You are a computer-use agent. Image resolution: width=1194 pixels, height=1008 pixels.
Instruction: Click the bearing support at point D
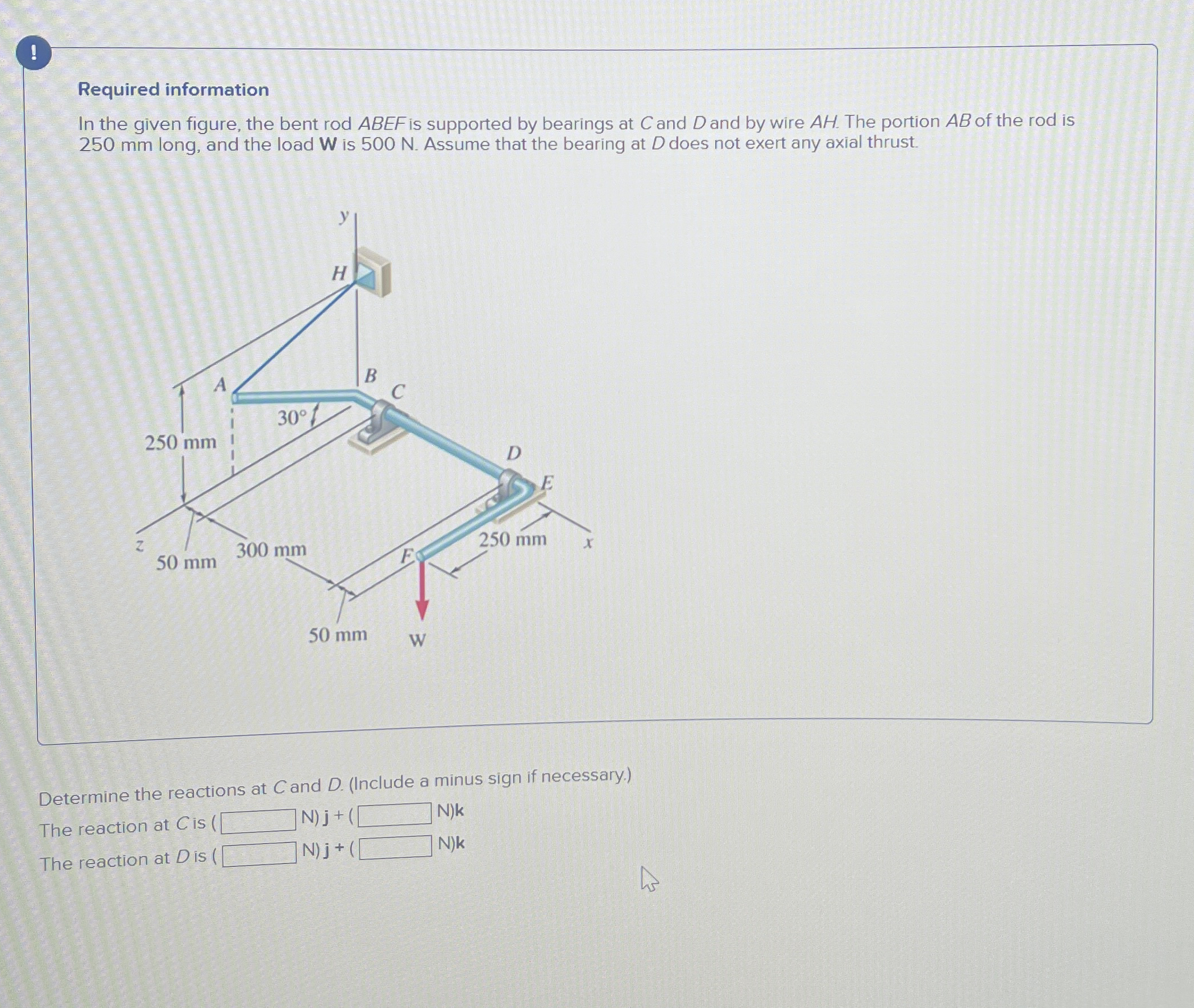pyautogui.click(x=507, y=486)
